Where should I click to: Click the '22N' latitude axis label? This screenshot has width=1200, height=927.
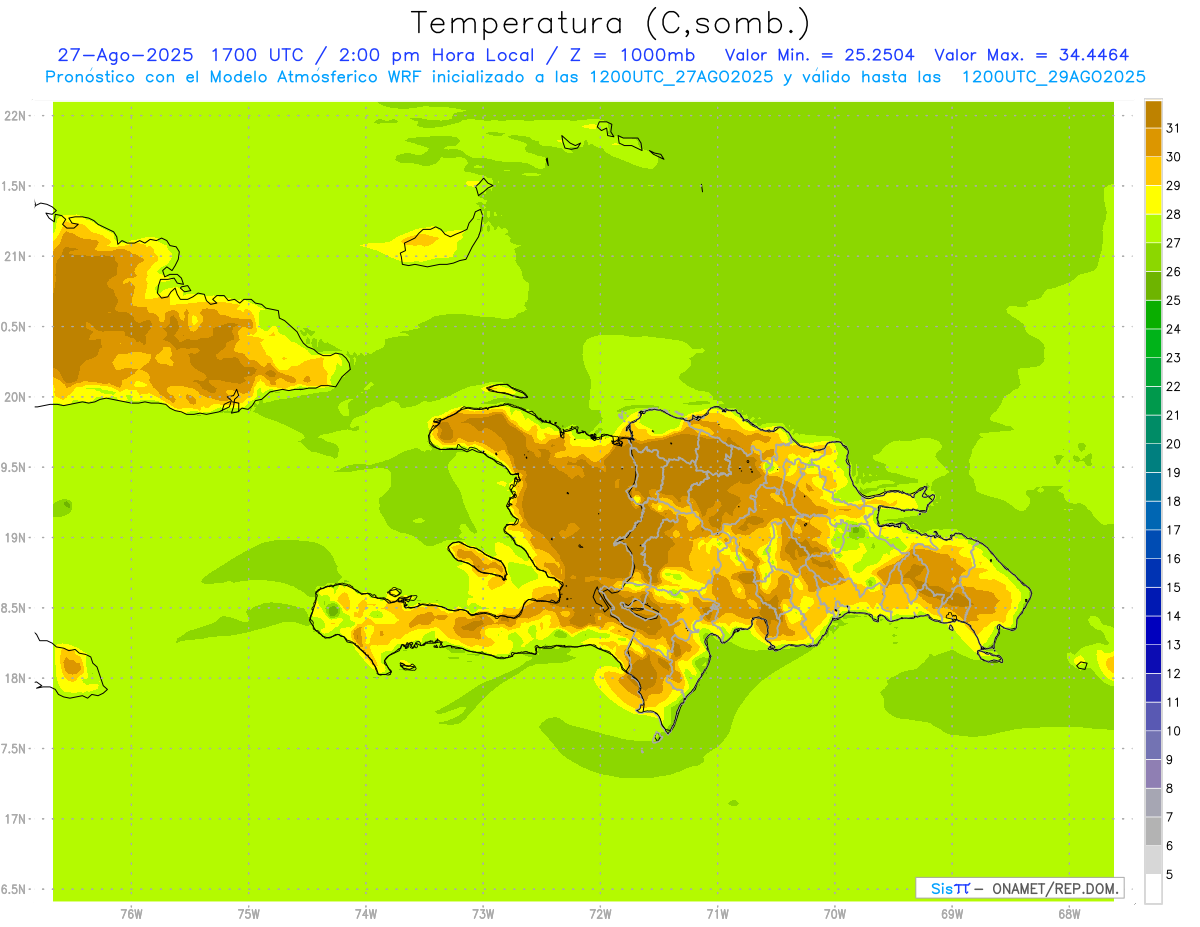click(x=15, y=116)
